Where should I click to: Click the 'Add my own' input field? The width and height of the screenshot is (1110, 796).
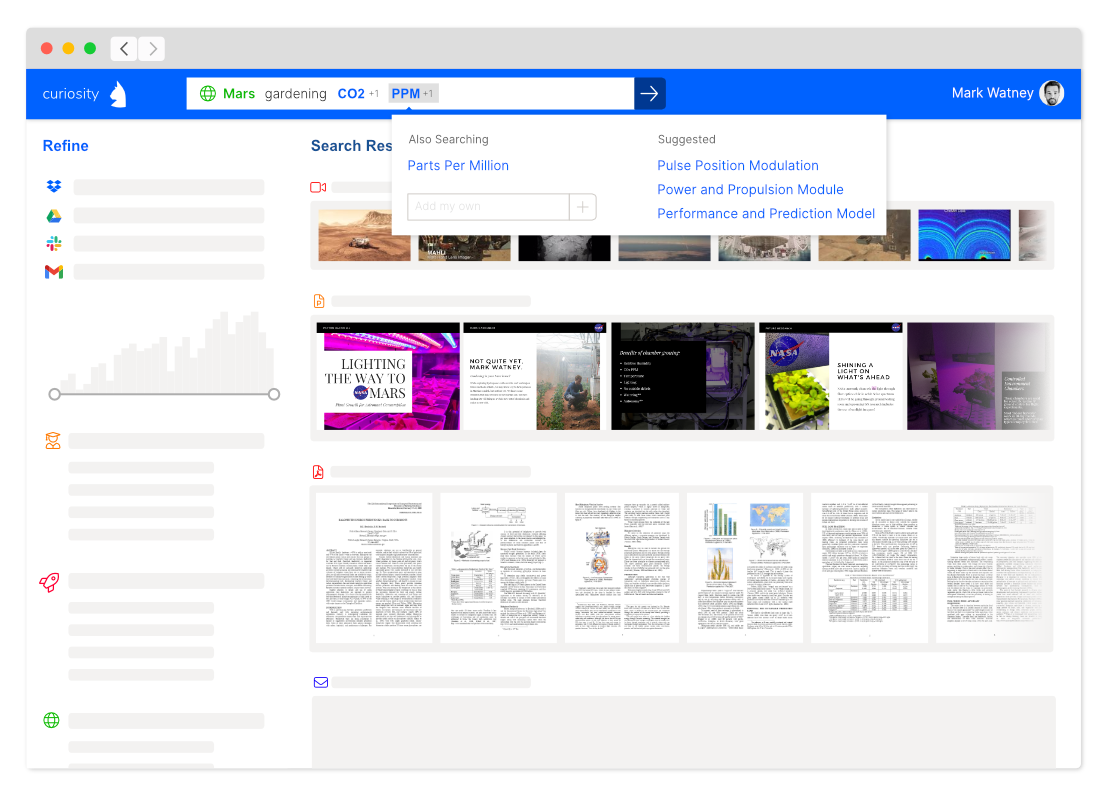pos(488,207)
